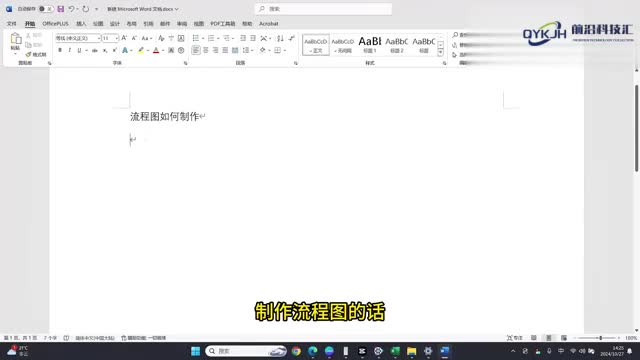Apply the red font color
The image size is (640, 360).
(156, 50)
